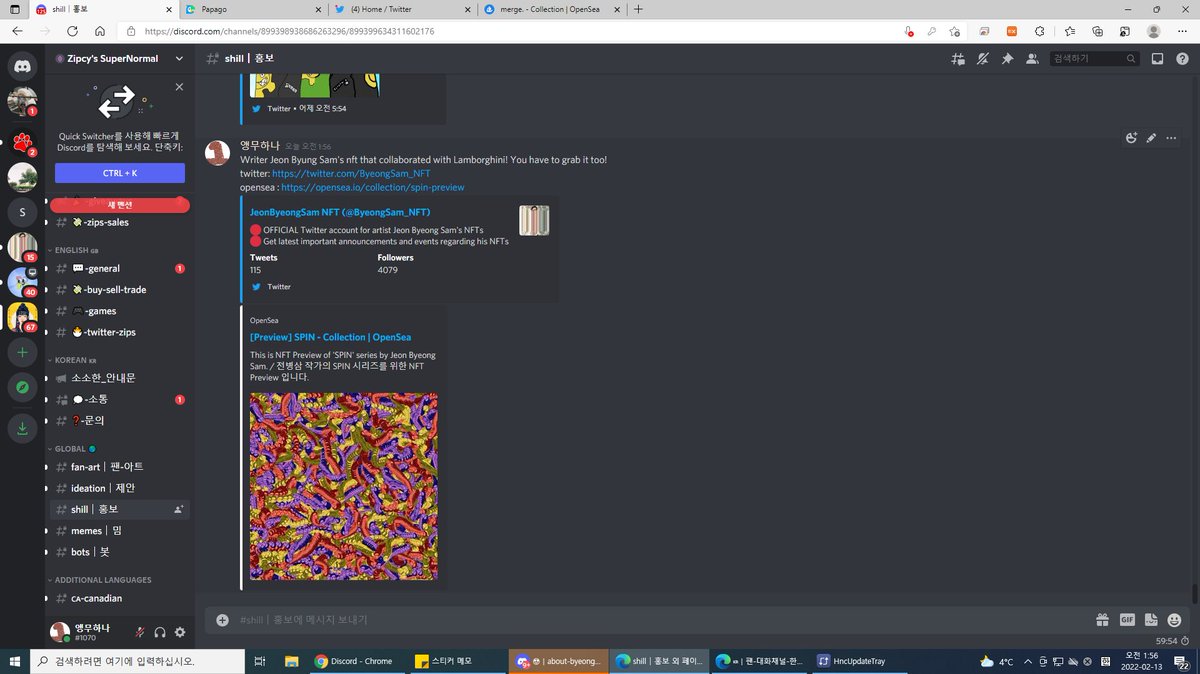The image size is (1200, 674).
Task: Collapse the GLOBAL channel category
Action: 71,449
